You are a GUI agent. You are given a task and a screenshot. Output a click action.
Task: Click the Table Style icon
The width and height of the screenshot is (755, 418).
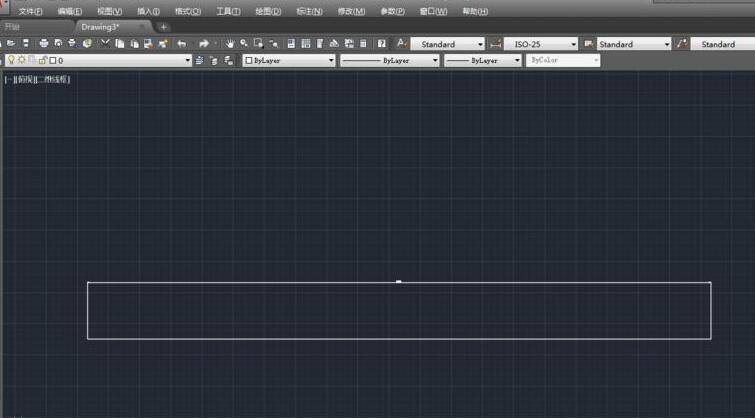588,44
